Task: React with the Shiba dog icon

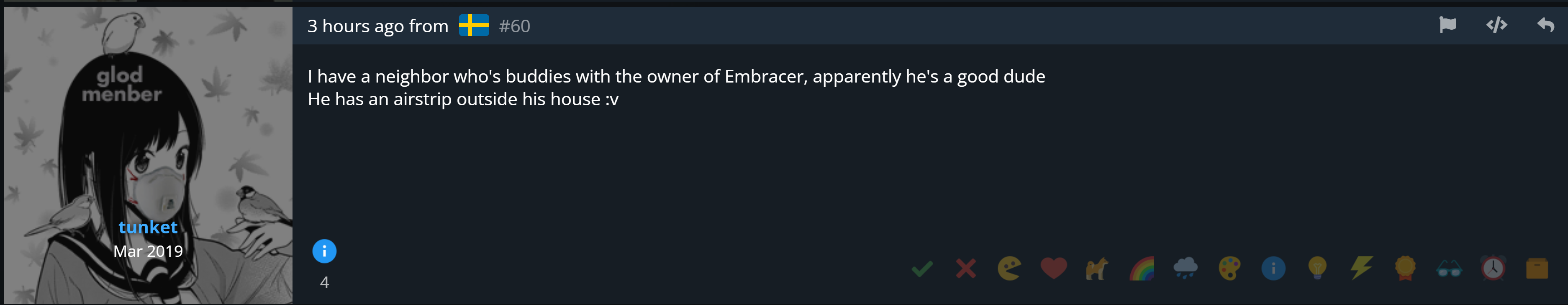Action: point(1097,269)
